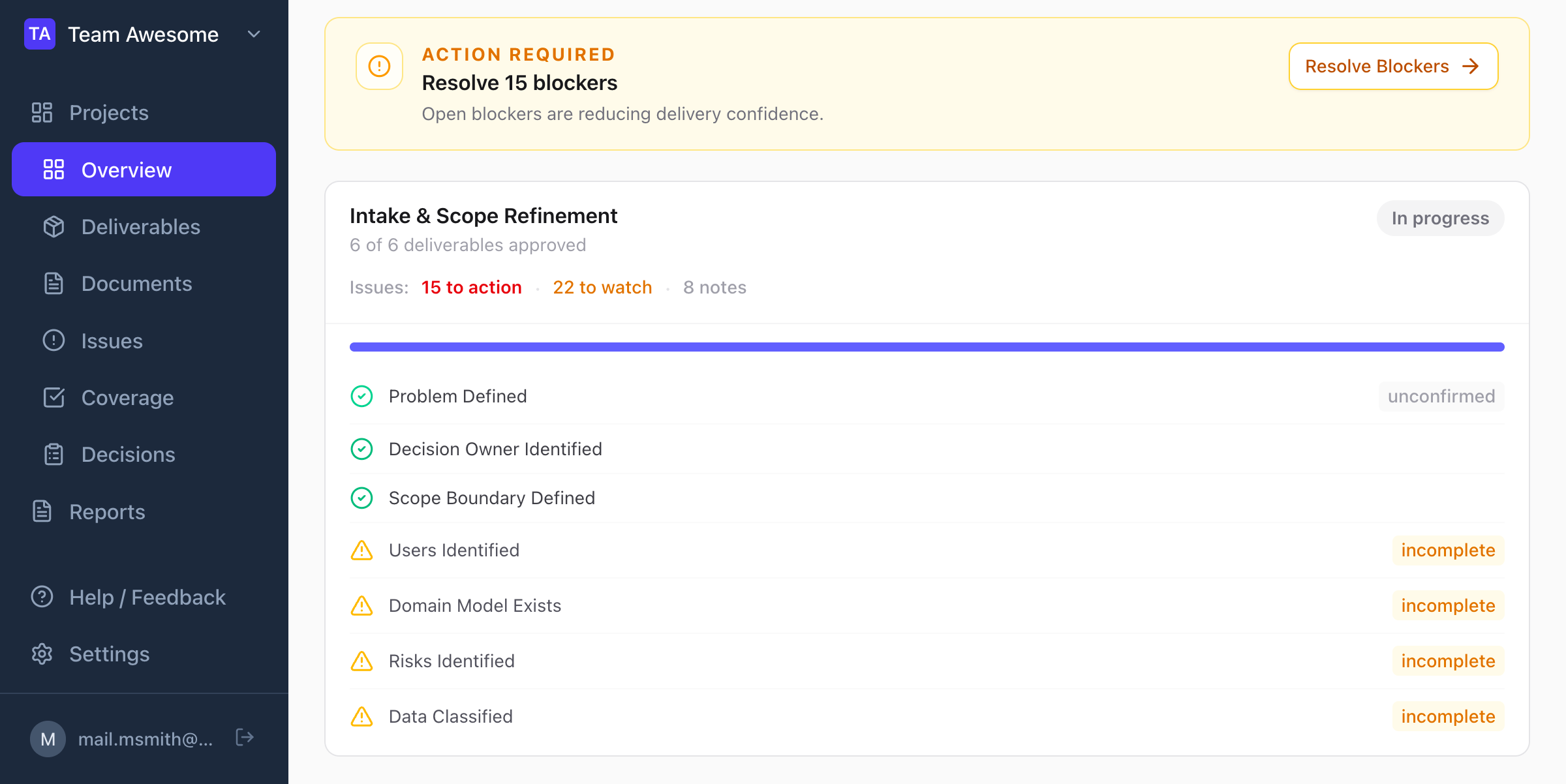Click the Coverage checkbox icon
1566x784 pixels.
click(54, 397)
